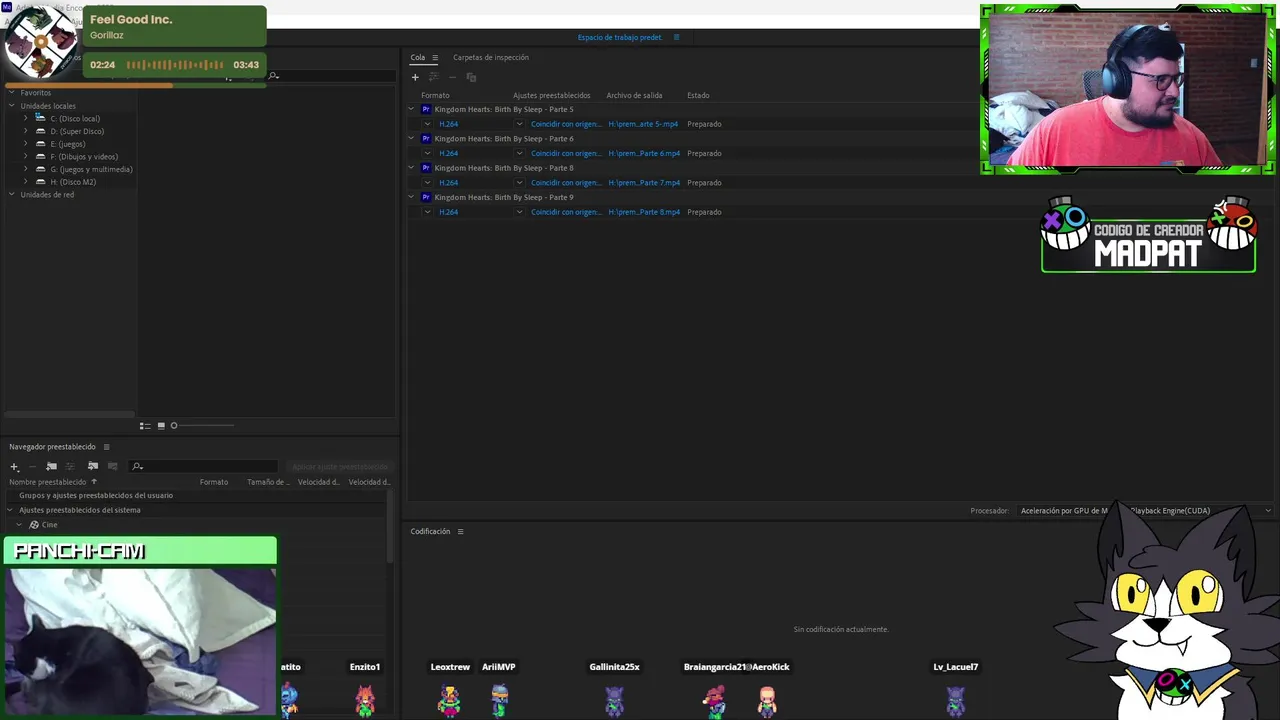Collapse the Unidades locales section

12,106
